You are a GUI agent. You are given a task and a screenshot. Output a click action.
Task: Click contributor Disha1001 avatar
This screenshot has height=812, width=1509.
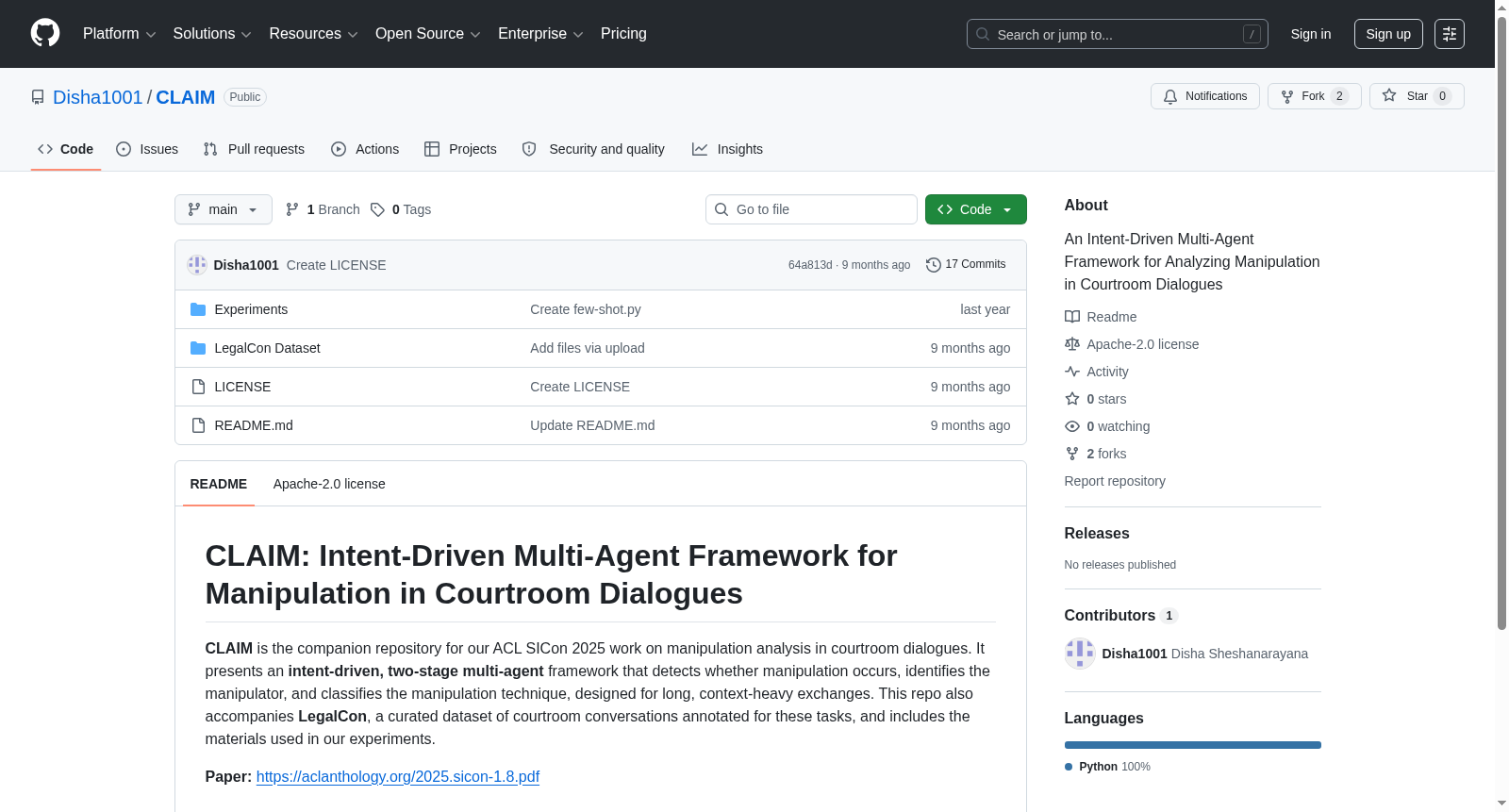pos(1080,654)
